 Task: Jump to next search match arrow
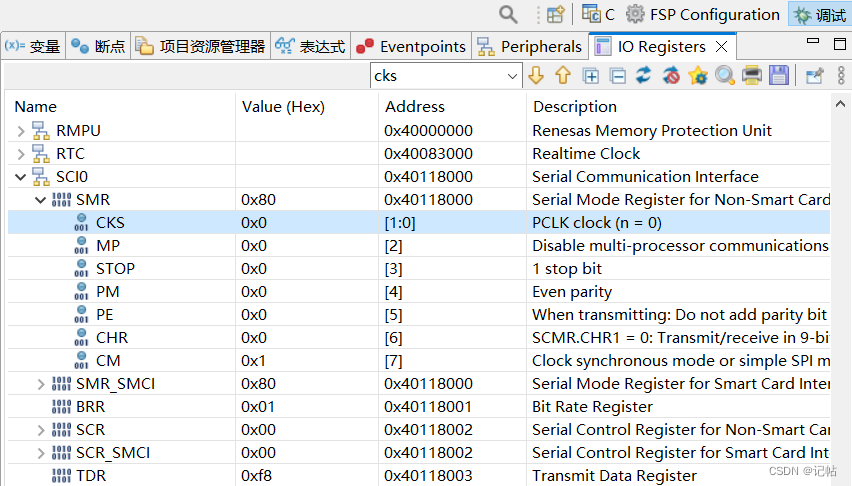pos(536,76)
